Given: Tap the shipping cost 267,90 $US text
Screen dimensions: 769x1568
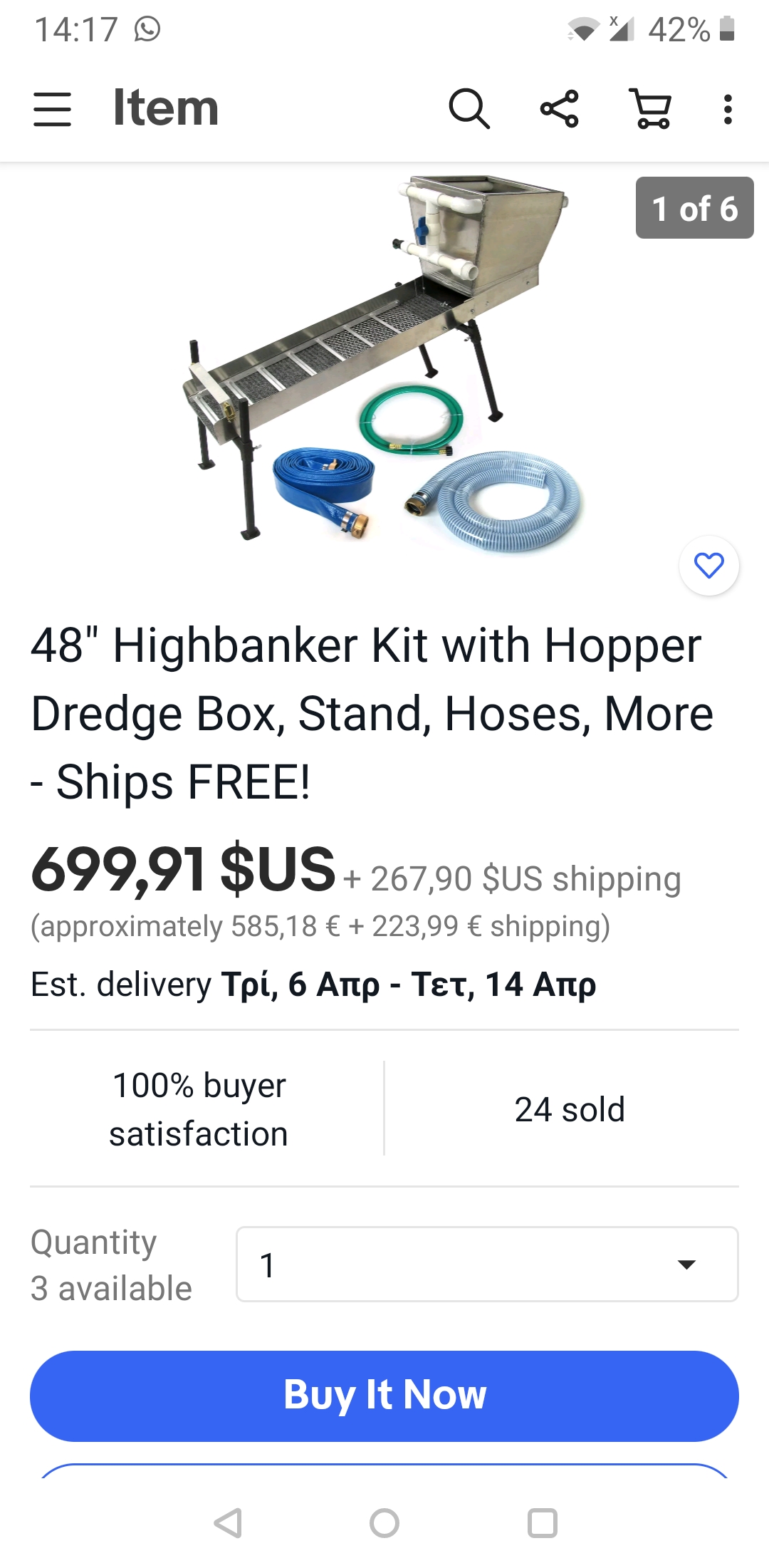Looking at the screenshot, I should (512, 878).
